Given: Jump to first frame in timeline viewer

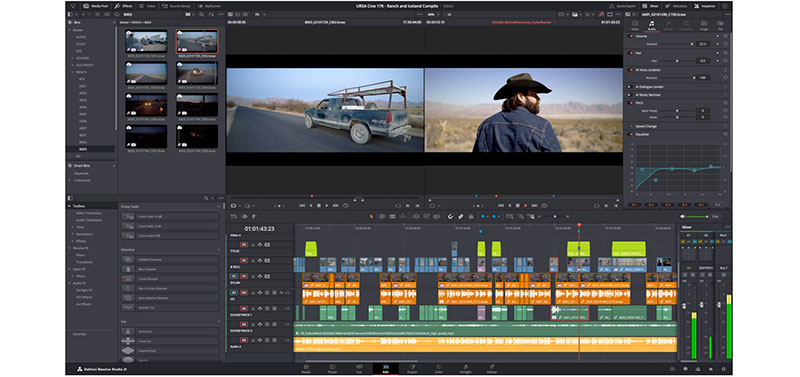Looking at the screenshot, I should [500, 206].
